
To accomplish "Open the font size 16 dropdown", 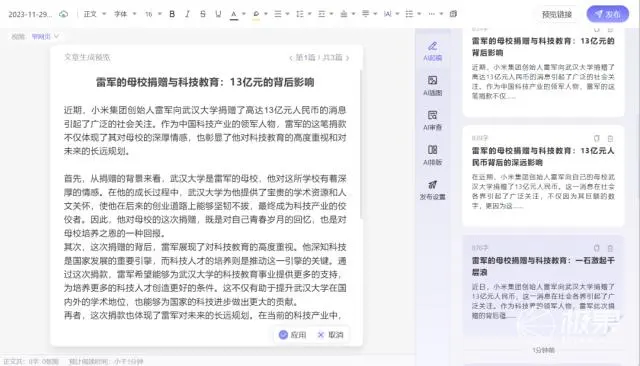I will pos(153,14).
